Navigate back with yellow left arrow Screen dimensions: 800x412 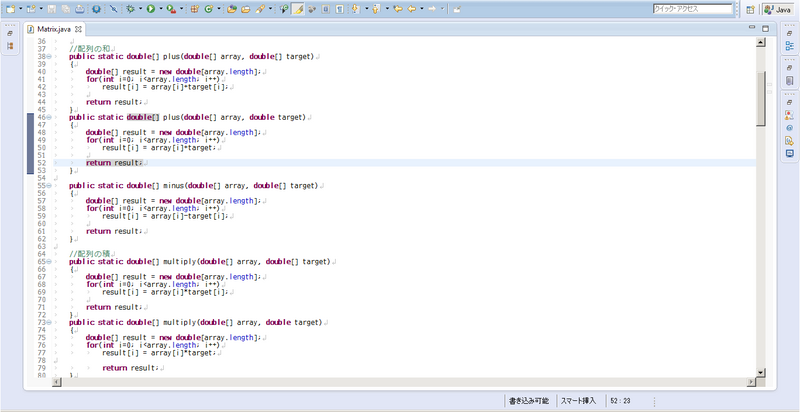[412, 9]
